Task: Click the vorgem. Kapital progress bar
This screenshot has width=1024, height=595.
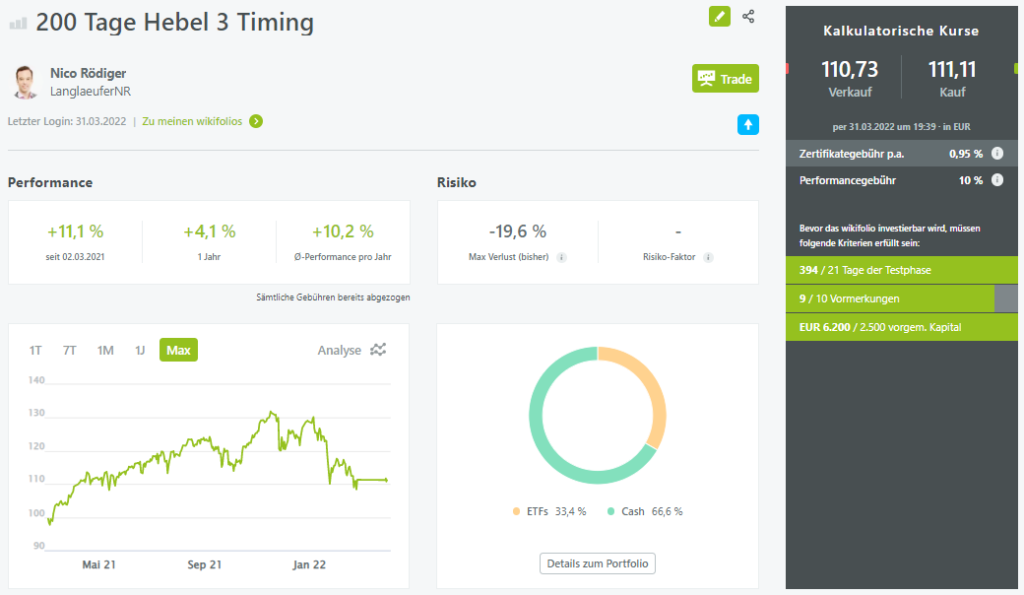Action: [x=901, y=327]
